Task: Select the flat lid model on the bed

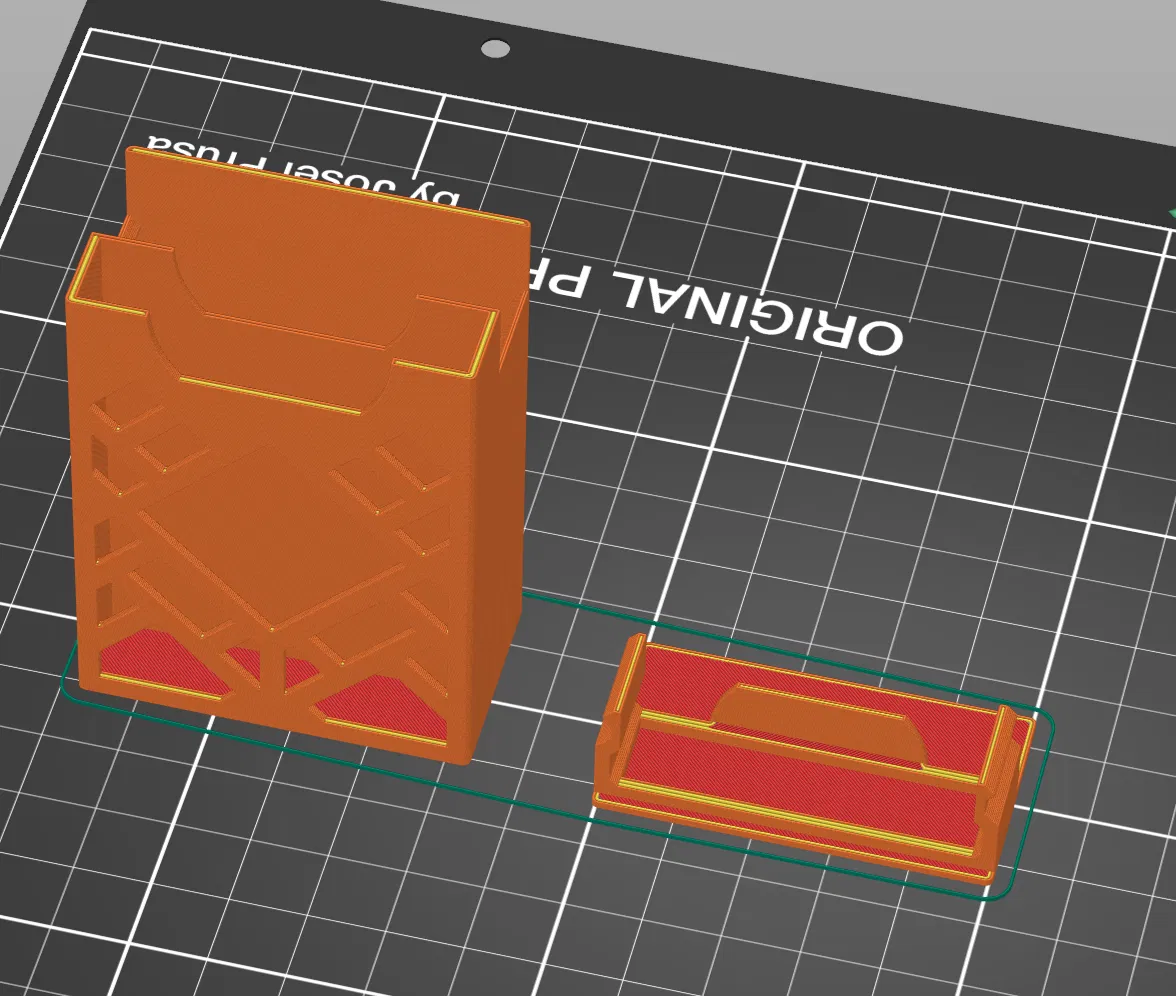Action: (814, 760)
